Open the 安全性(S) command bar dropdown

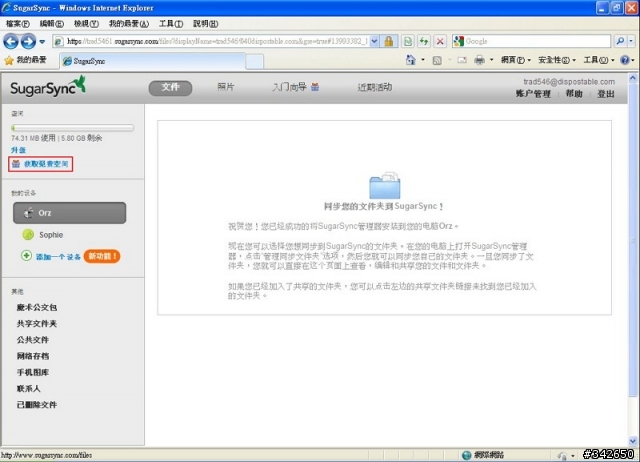click(x=557, y=60)
